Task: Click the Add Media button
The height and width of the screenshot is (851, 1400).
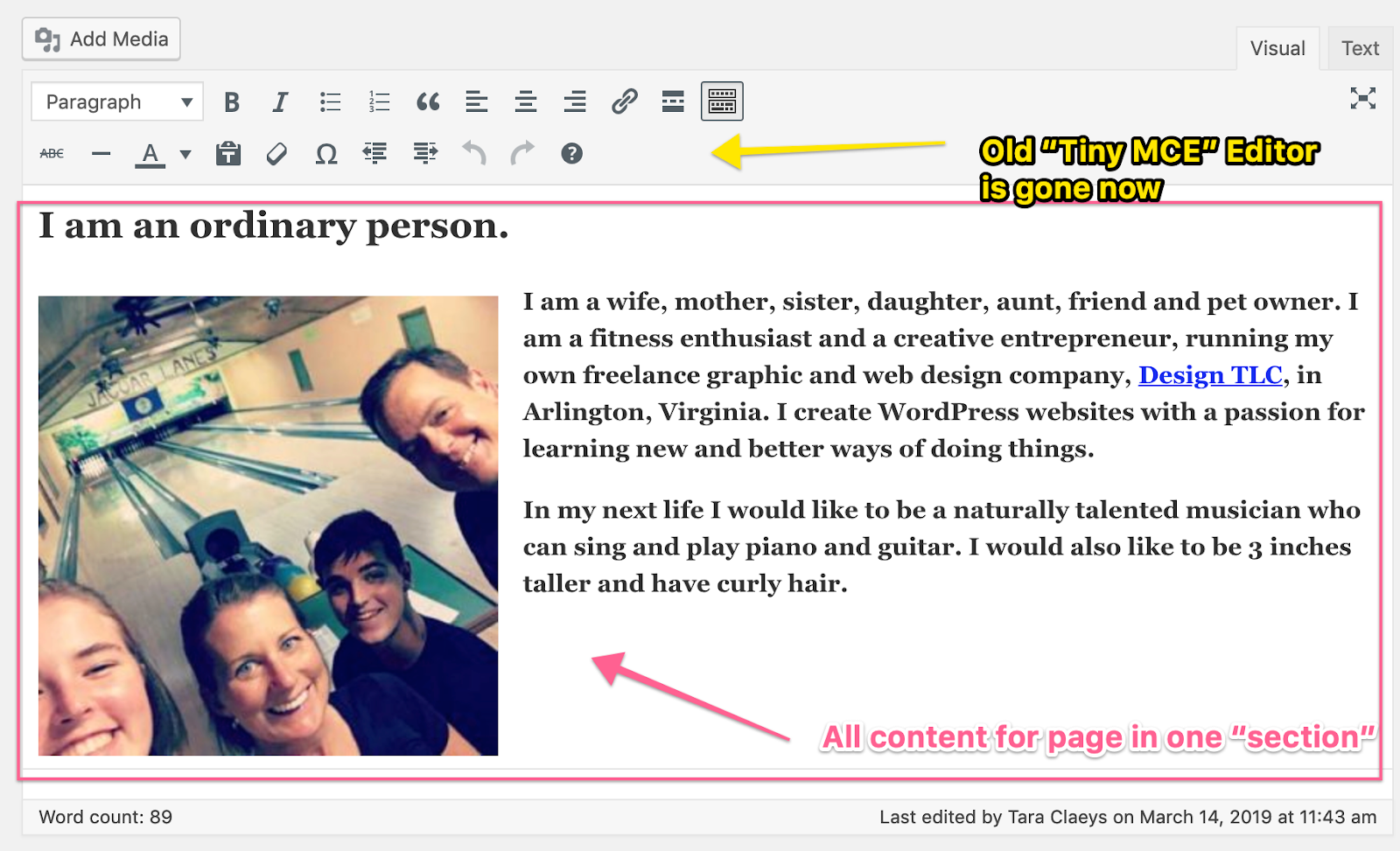Action: click(x=101, y=39)
